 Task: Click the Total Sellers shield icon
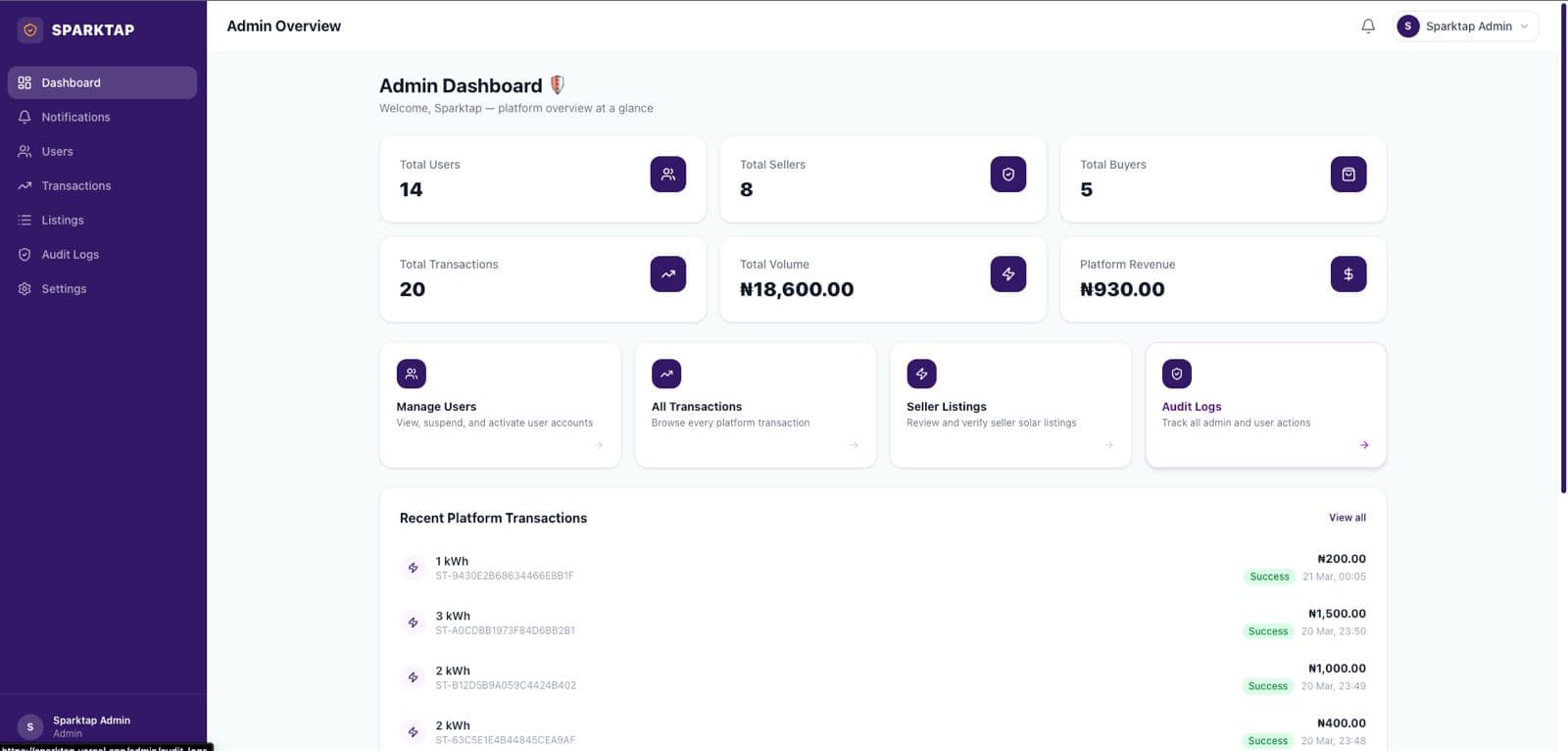pos(1008,175)
